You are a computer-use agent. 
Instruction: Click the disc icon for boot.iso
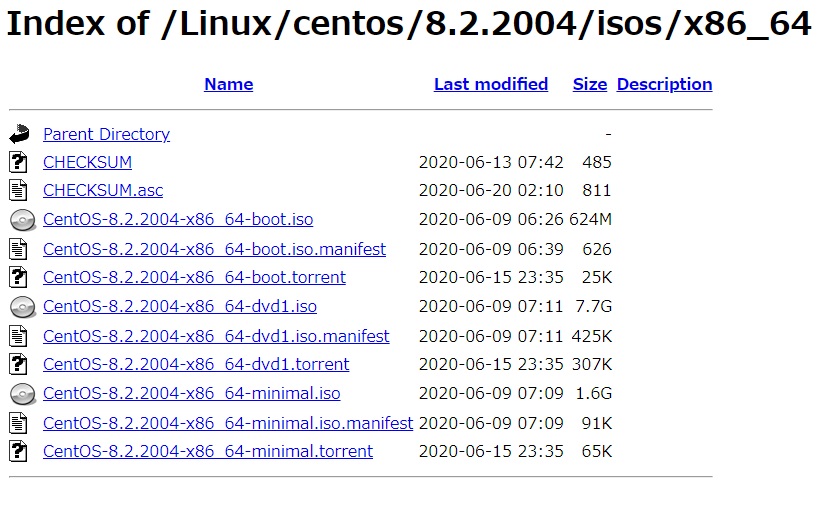coord(23,220)
